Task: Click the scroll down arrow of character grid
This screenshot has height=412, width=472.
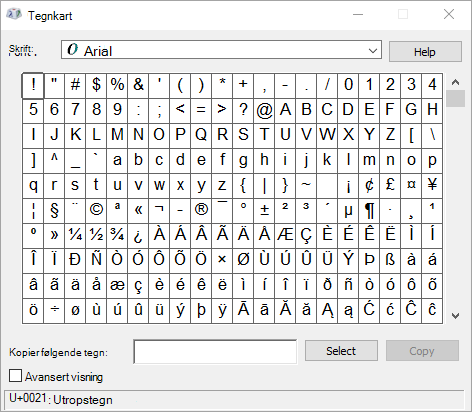Action: (455, 315)
